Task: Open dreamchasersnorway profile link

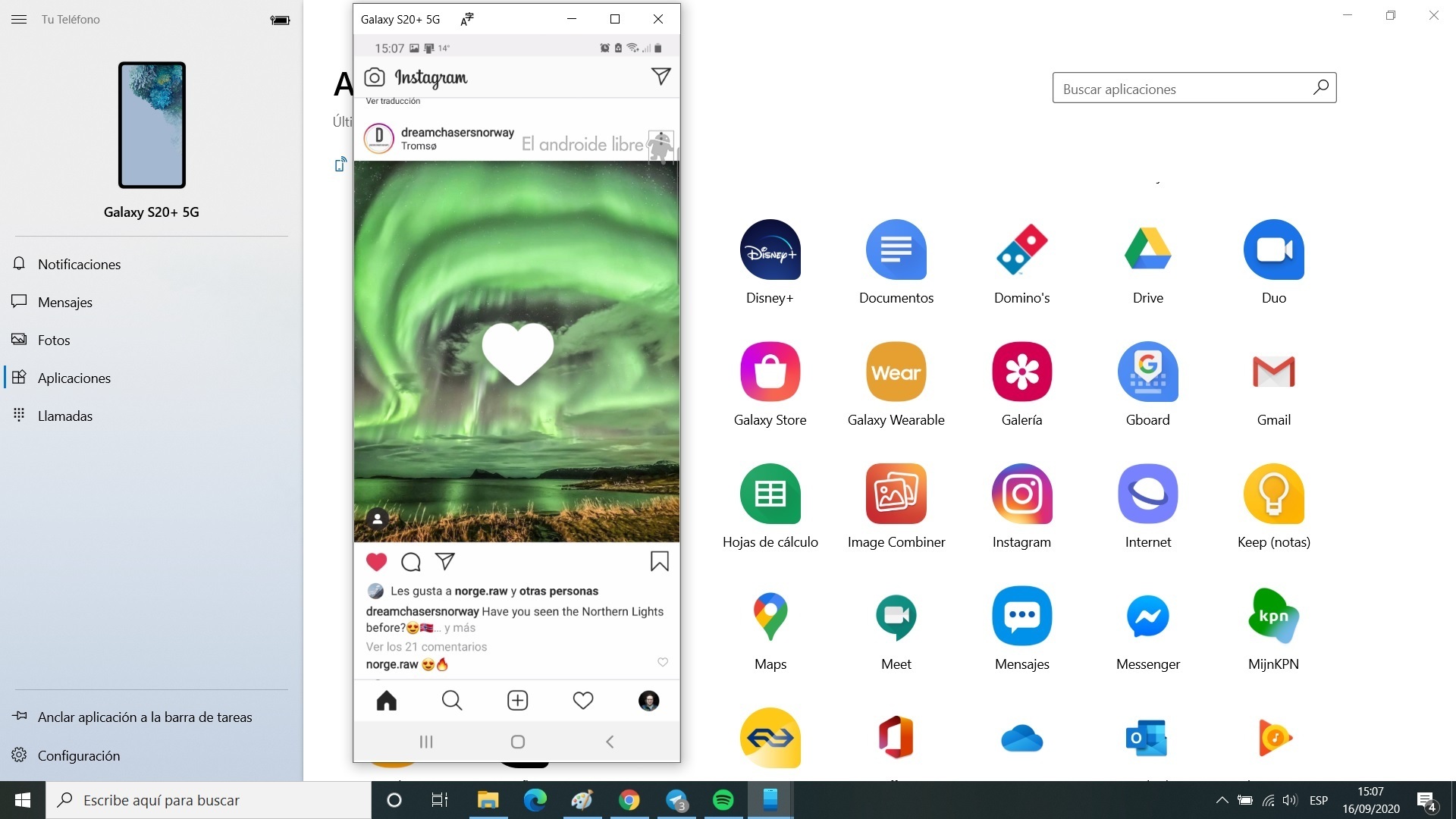Action: 457,132
